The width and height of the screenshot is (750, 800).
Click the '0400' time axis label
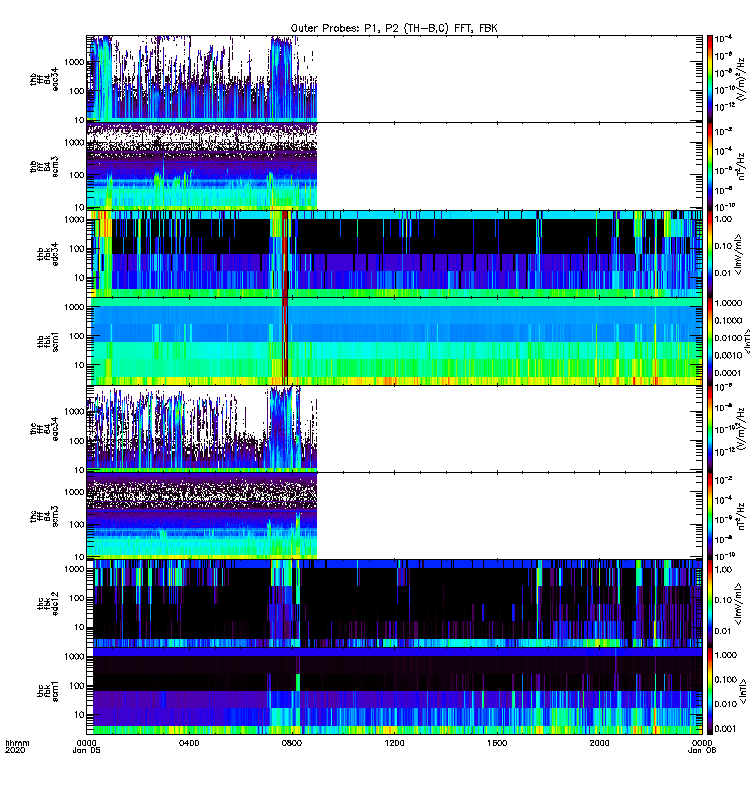pos(189,743)
